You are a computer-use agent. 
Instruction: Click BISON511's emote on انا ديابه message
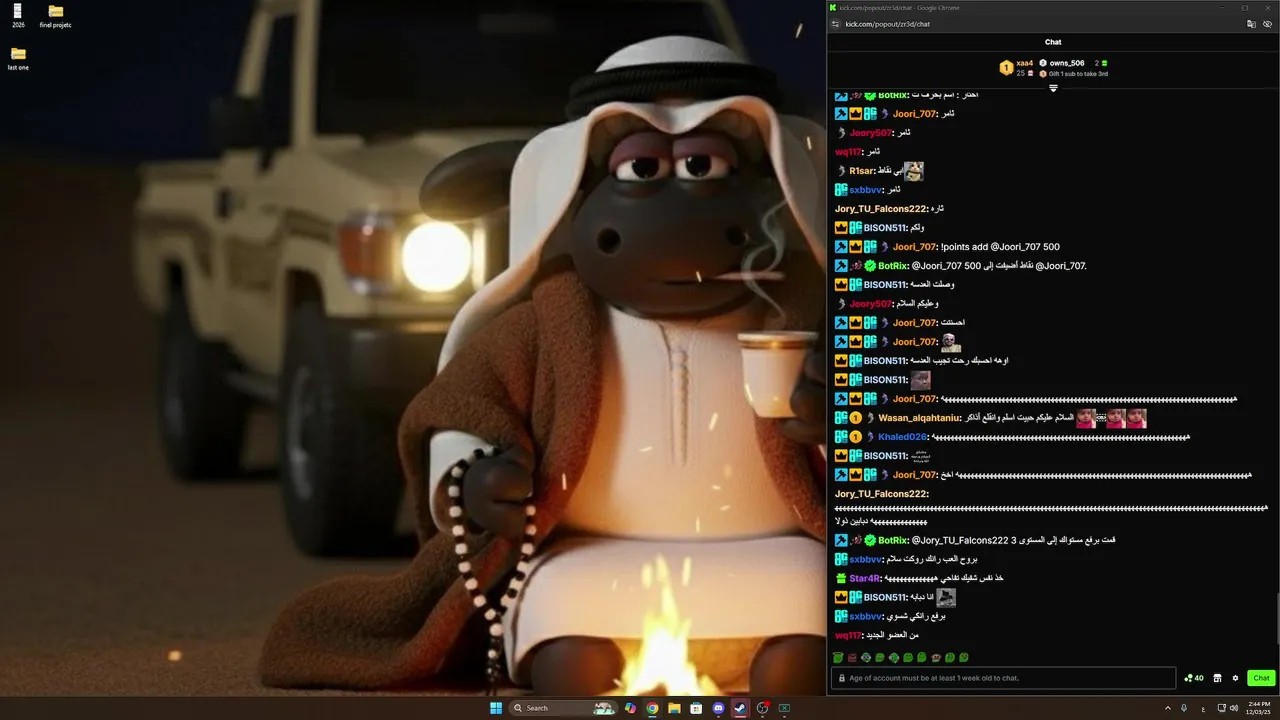pos(946,598)
